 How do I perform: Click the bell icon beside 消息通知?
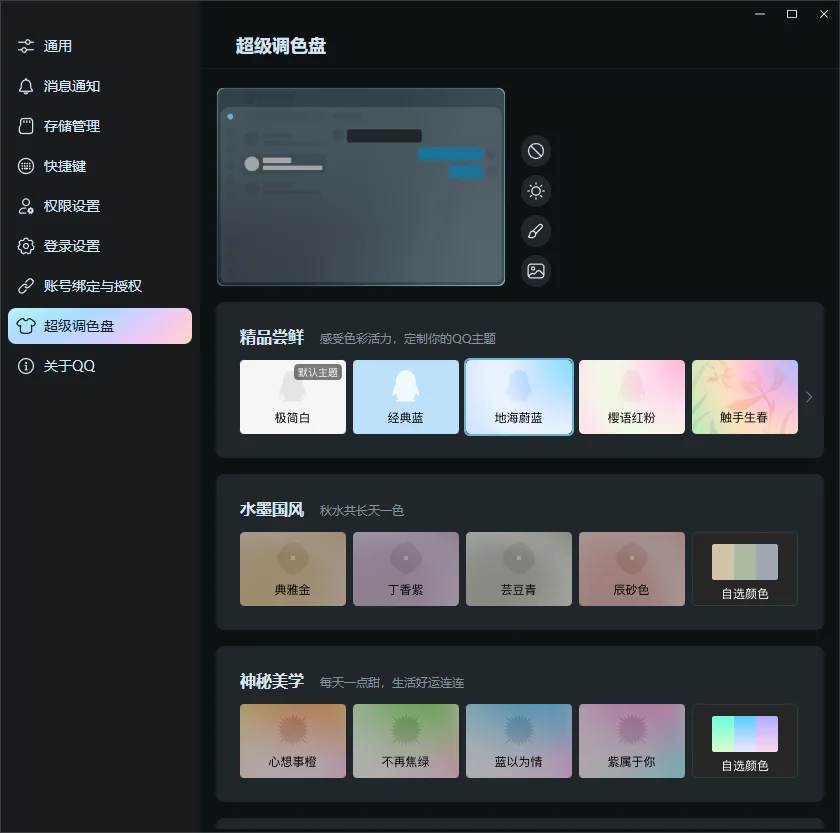tap(26, 86)
